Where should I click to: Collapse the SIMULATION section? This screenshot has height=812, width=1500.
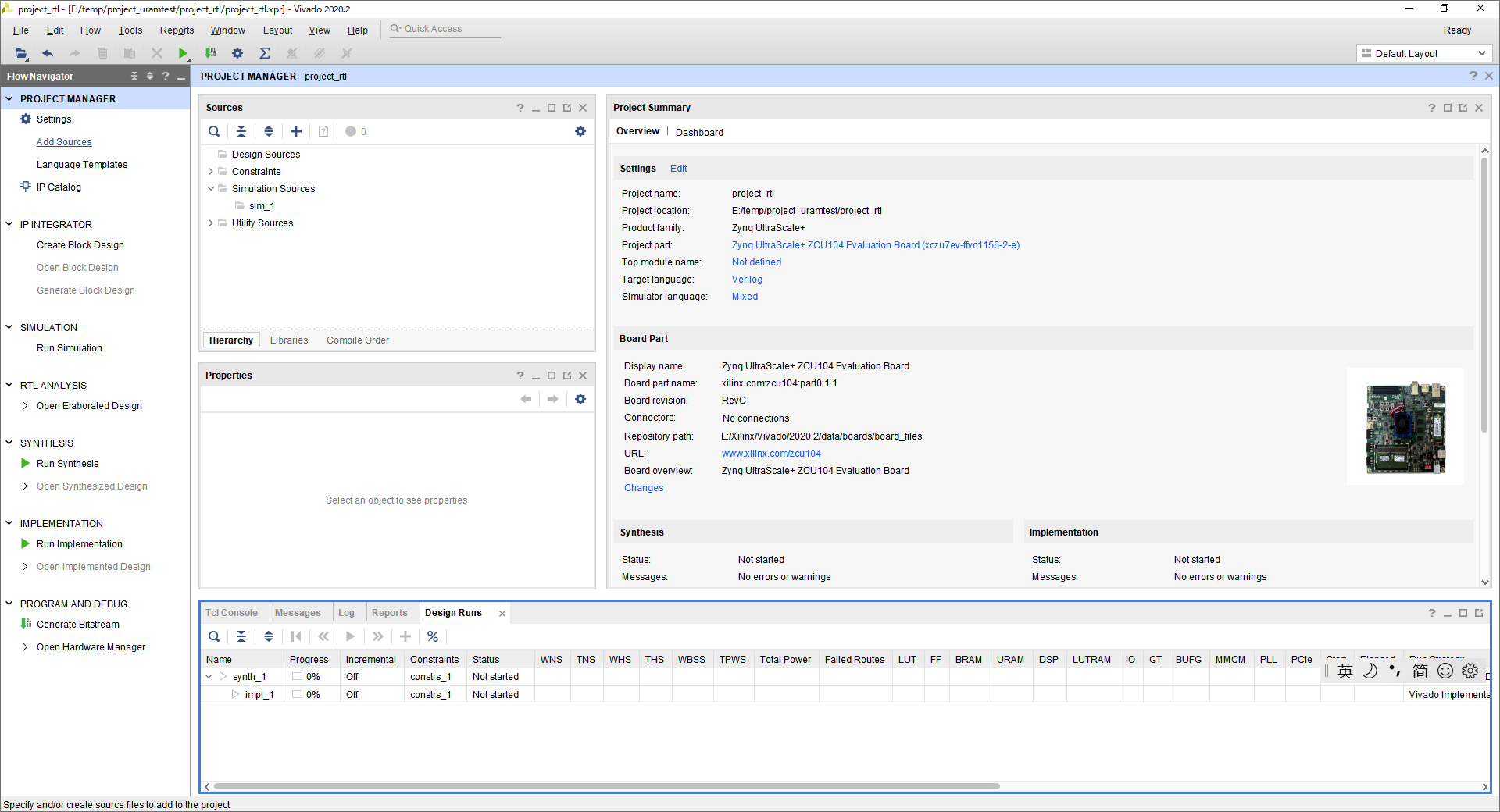(x=9, y=327)
